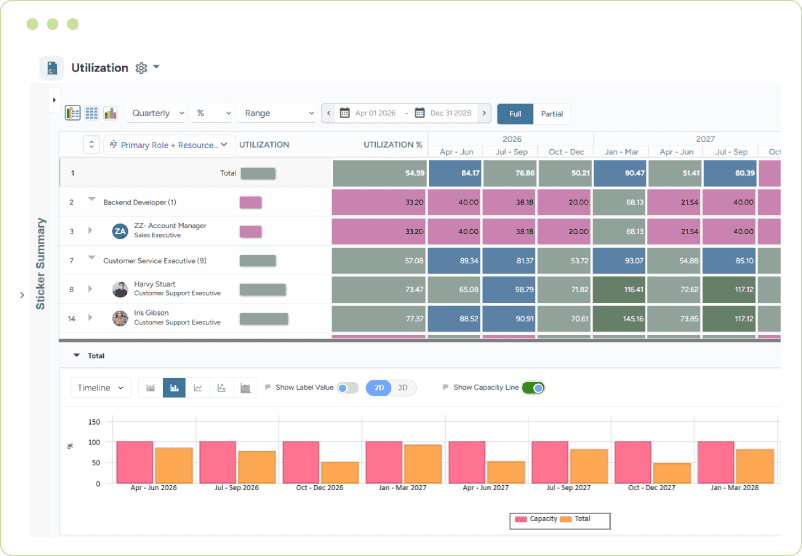
Task: Click the Harvy Stuart utilization bar
Action: click(x=263, y=290)
